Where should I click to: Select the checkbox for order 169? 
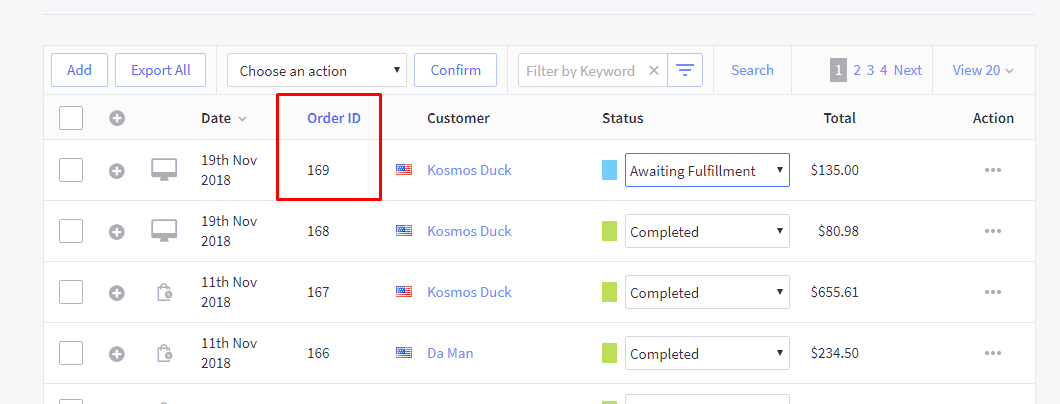(x=71, y=170)
